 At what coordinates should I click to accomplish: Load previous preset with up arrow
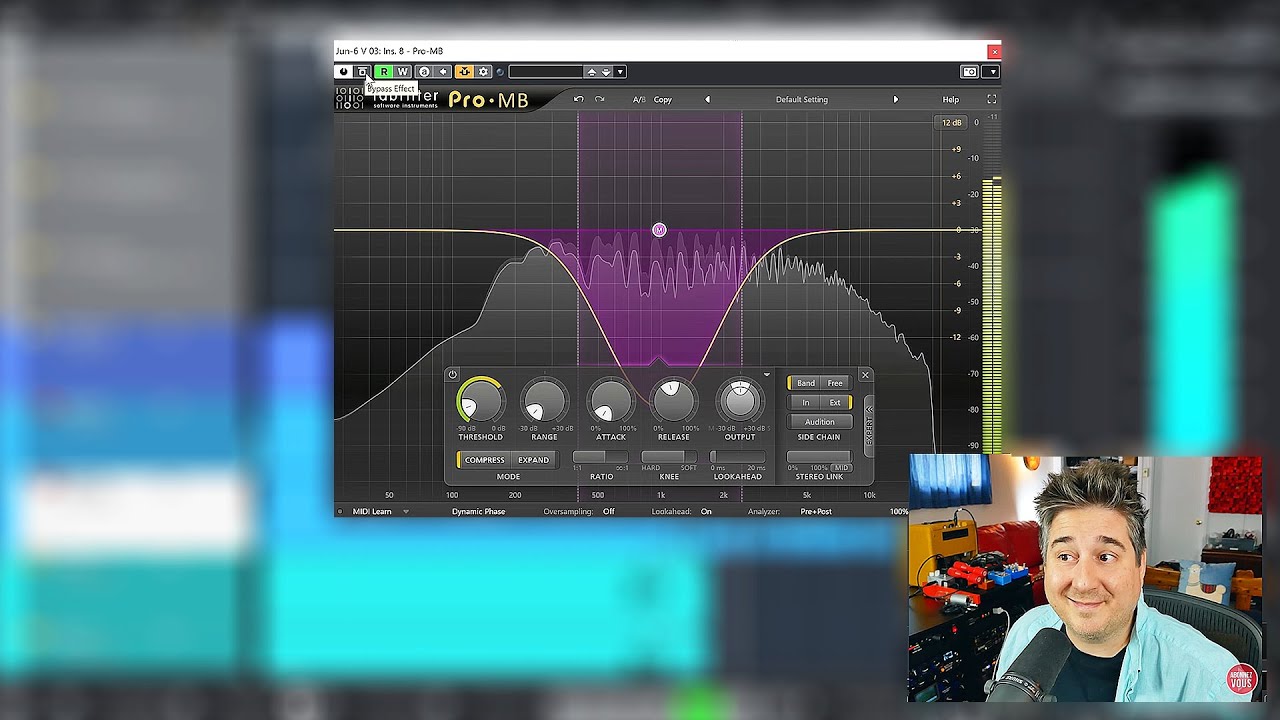coord(592,72)
